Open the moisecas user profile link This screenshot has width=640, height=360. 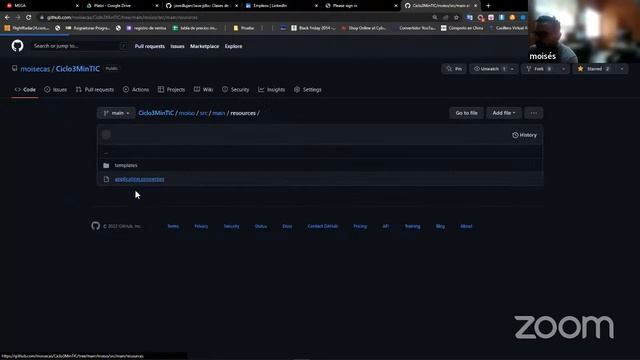click(x=35, y=69)
